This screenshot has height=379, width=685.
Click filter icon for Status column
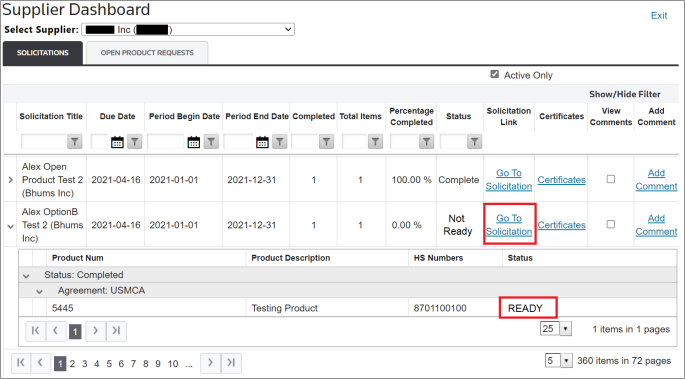(x=474, y=141)
